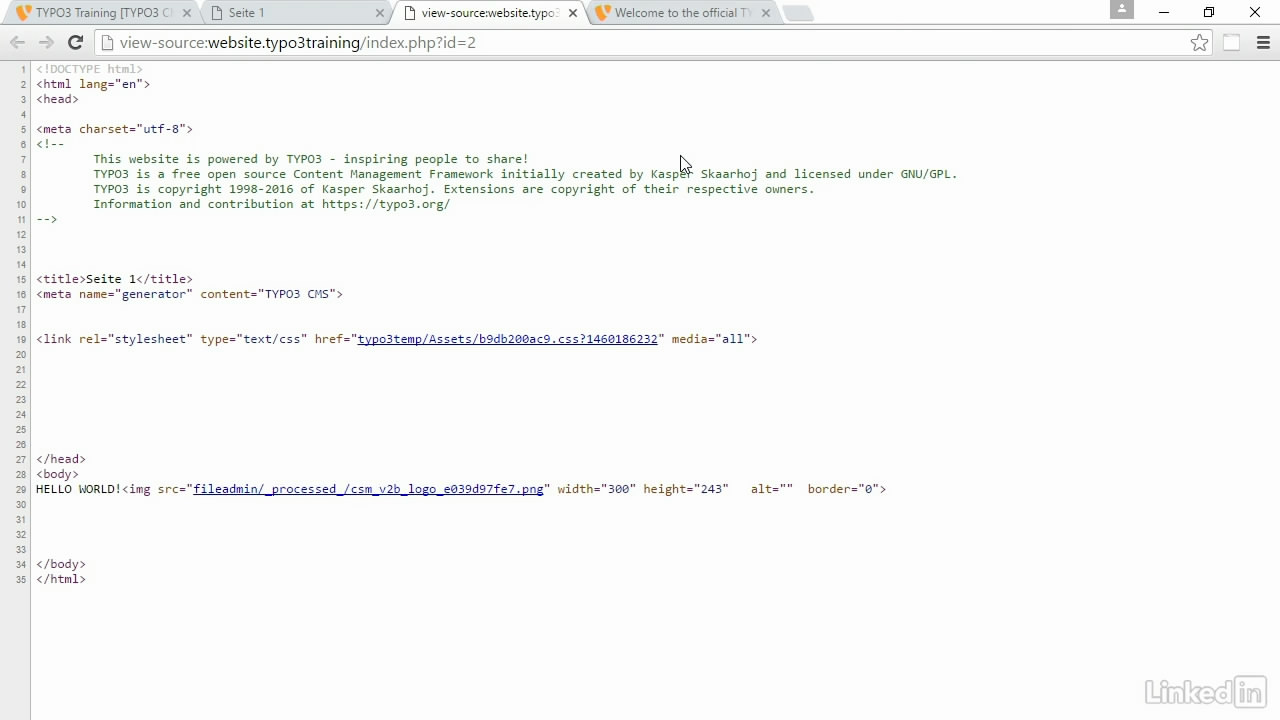Open a new tab with the new-tab button

pos(796,13)
